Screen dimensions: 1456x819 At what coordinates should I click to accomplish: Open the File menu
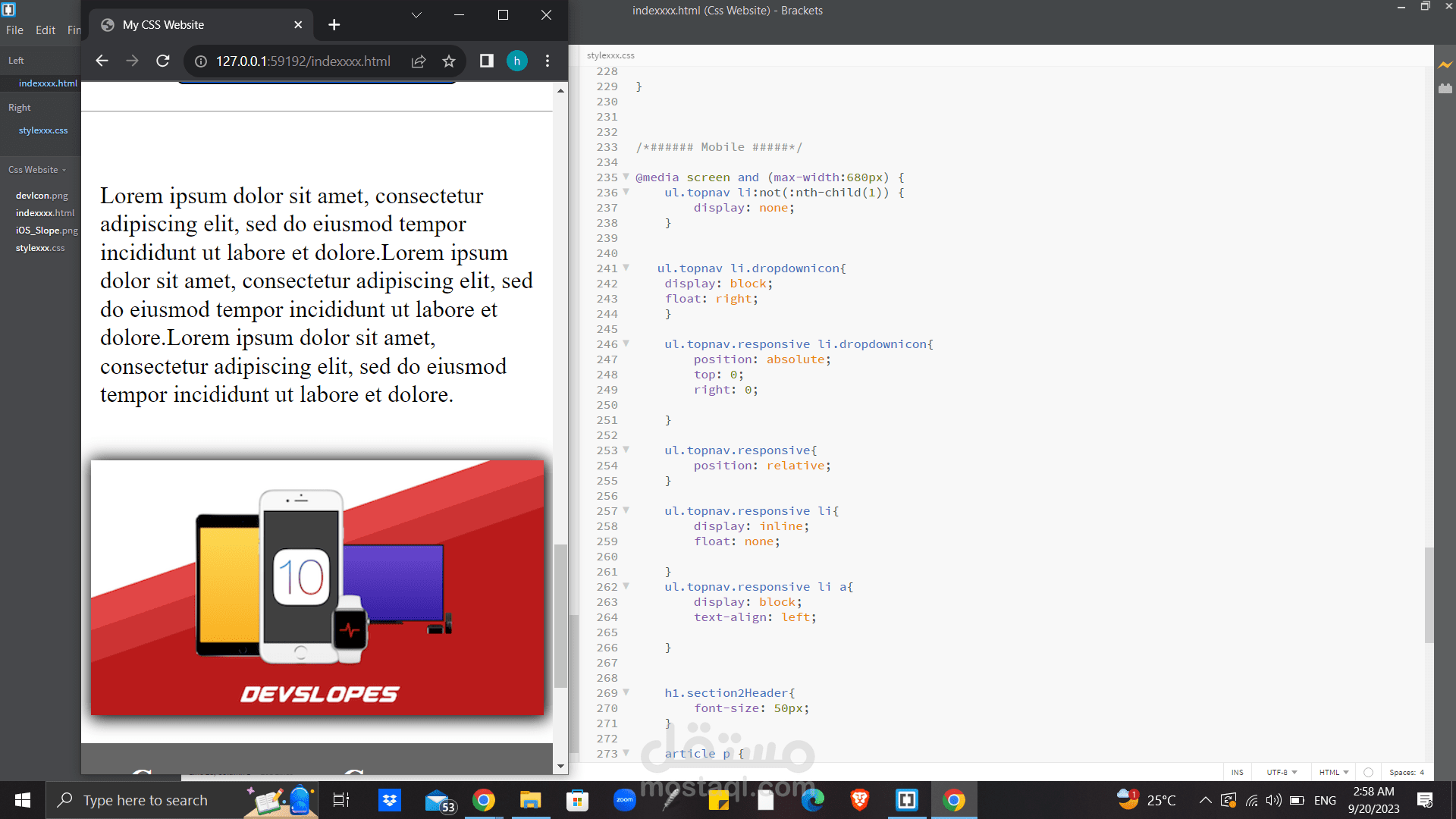coord(14,30)
